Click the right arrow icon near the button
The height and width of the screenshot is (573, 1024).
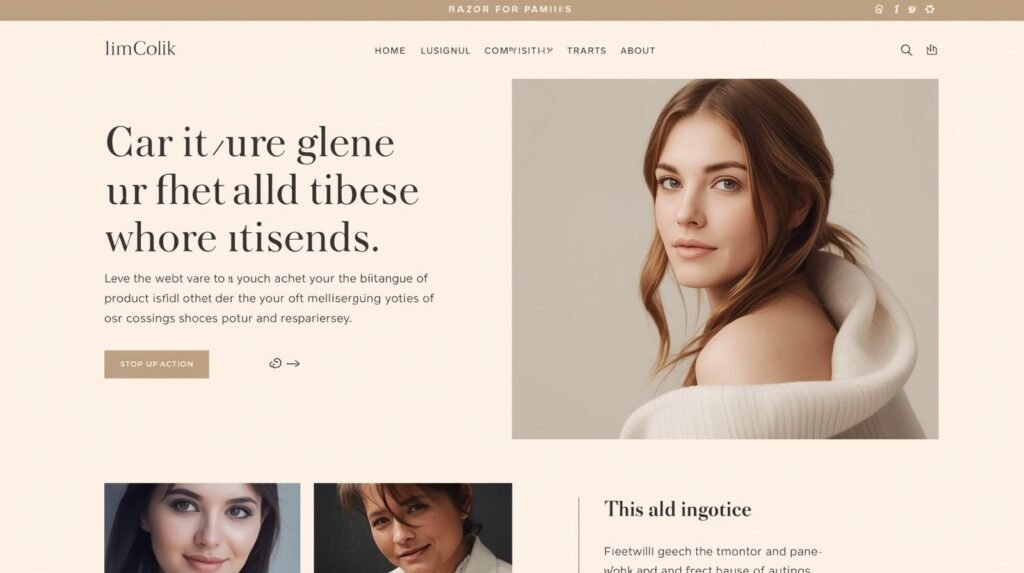tap(293, 363)
